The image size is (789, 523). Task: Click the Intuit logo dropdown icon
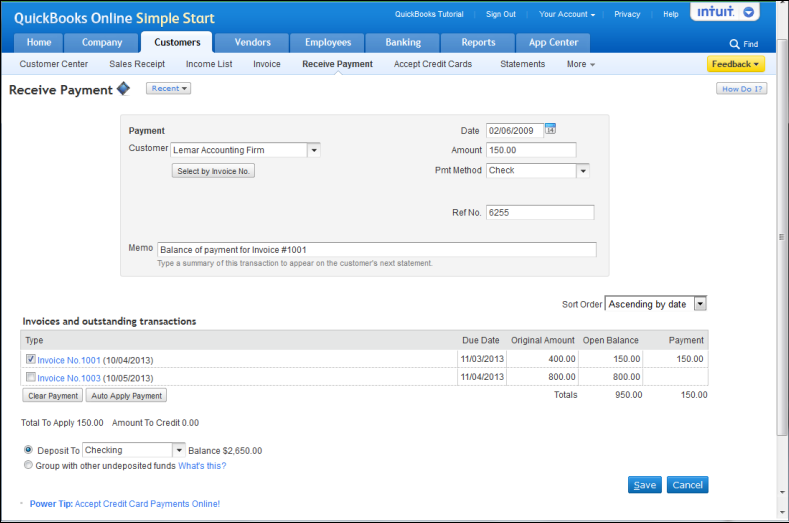point(748,12)
